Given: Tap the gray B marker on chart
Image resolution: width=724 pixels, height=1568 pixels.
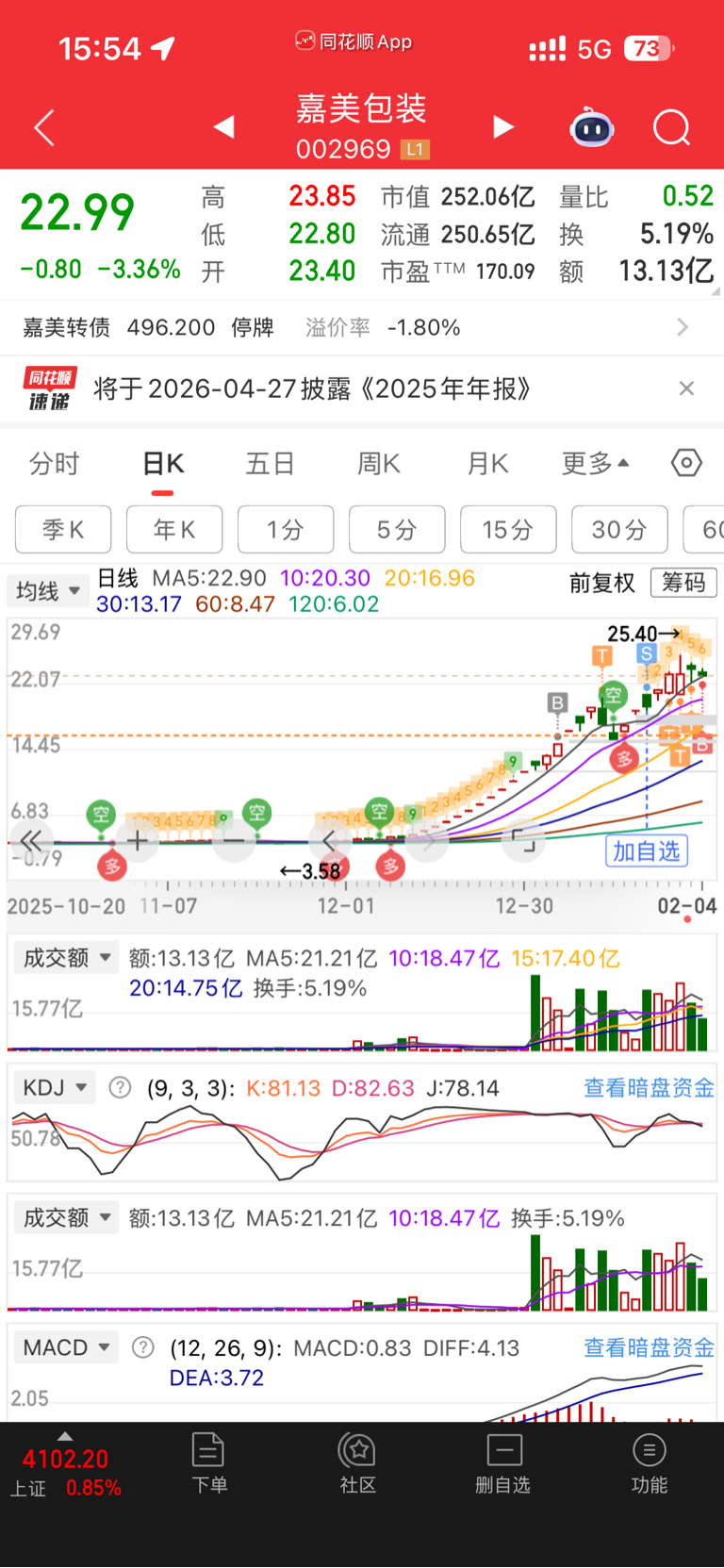Looking at the screenshot, I should [557, 702].
